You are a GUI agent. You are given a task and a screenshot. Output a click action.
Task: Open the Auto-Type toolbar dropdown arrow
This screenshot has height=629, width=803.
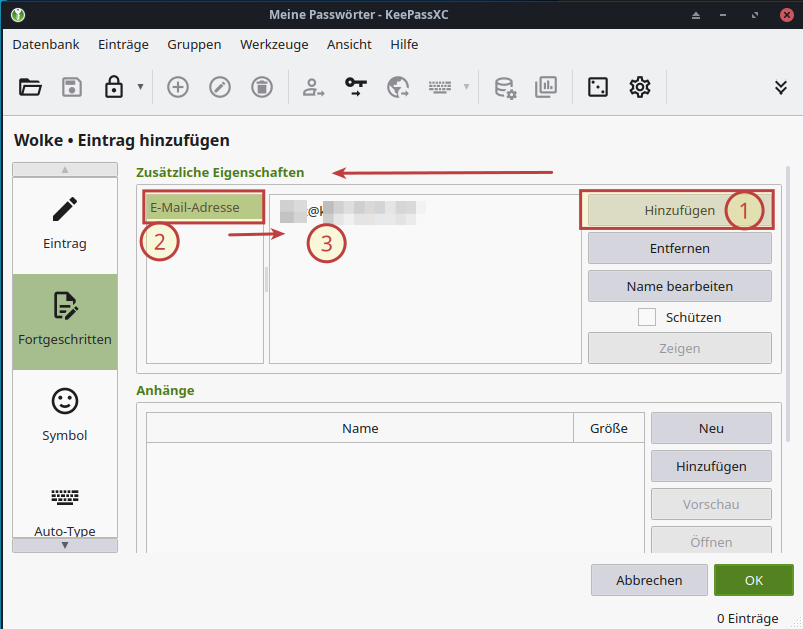pos(466,87)
